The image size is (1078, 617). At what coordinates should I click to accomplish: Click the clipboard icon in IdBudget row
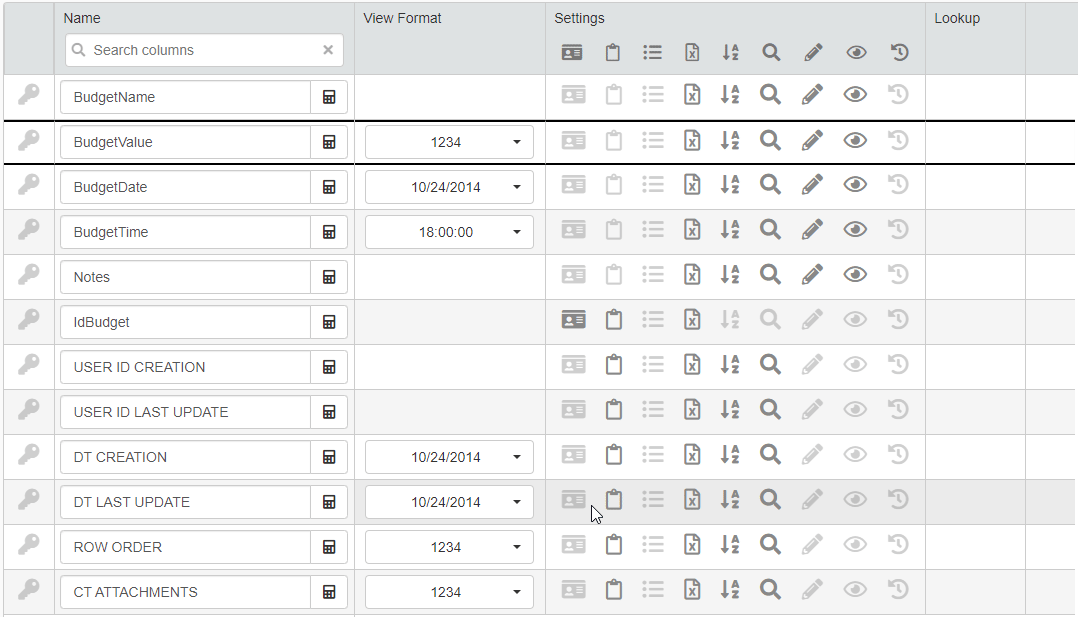[613, 319]
